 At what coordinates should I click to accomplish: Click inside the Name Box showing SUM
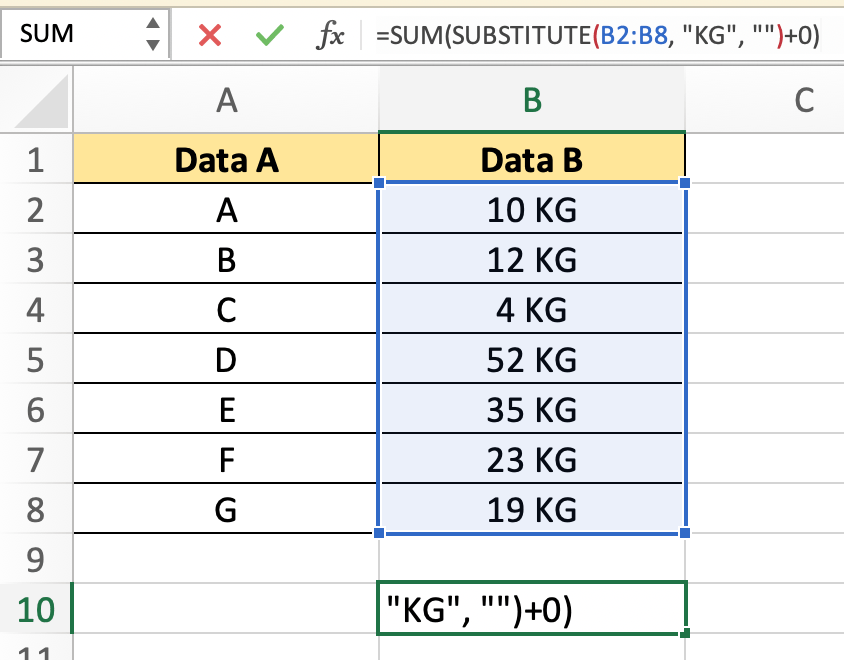(70, 35)
